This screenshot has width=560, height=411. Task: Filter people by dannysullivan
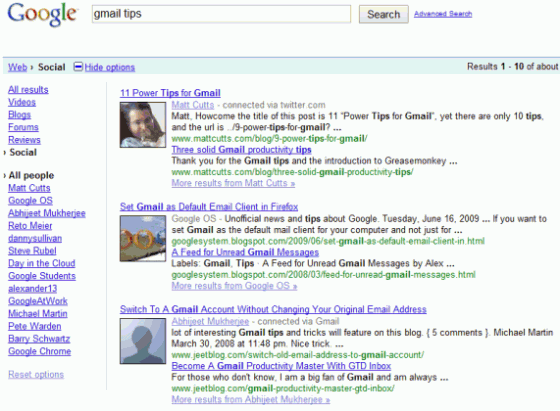click(x=35, y=238)
